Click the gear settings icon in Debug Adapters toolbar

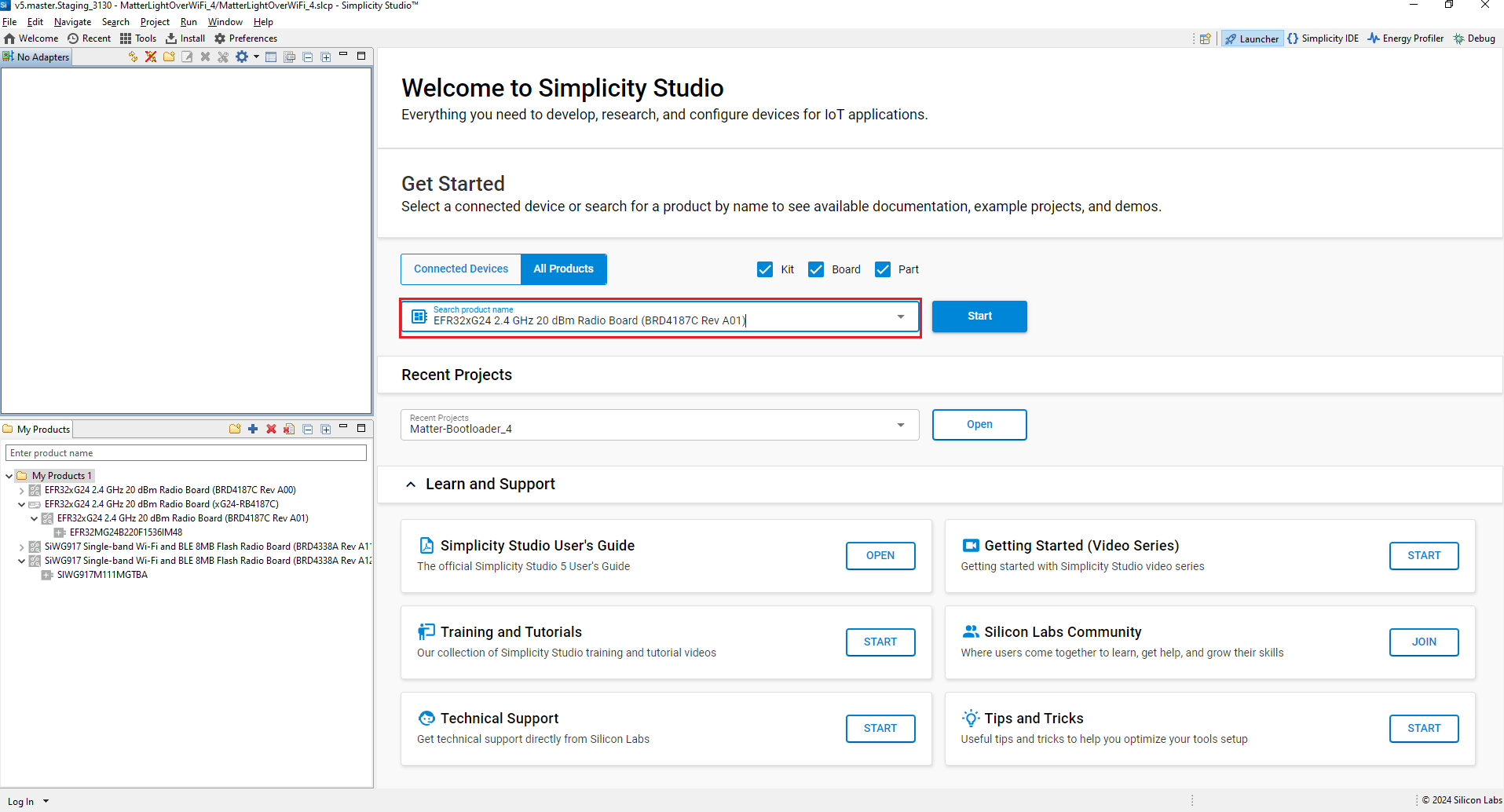point(242,57)
